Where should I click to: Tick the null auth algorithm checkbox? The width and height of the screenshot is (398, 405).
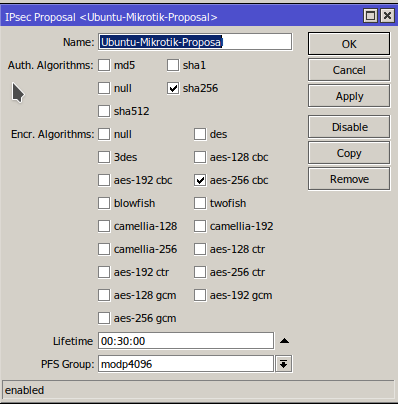click(104, 88)
